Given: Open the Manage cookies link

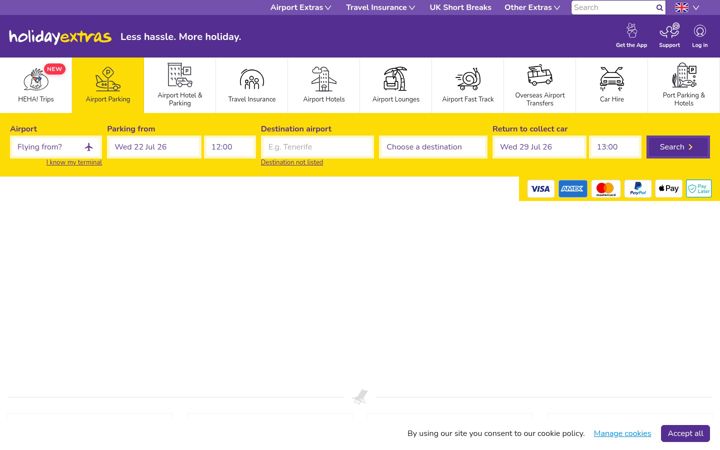Looking at the screenshot, I should pyautogui.click(x=622, y=433).
